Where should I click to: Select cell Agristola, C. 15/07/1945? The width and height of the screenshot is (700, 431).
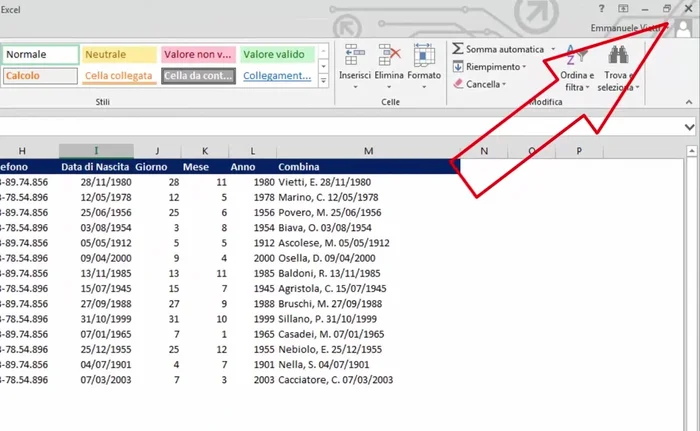[368, 289]
